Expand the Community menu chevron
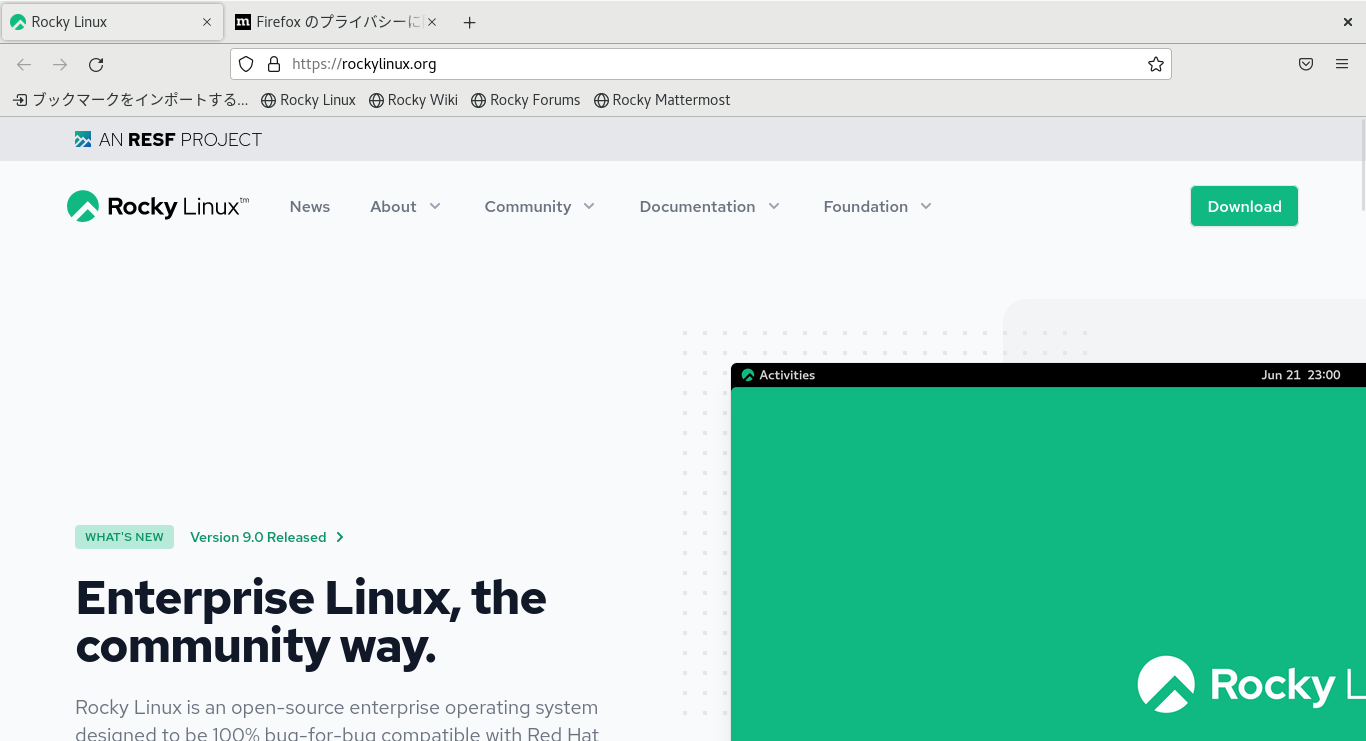The width and height of the screenshot is (1366, 741). [x=589, y=206]
